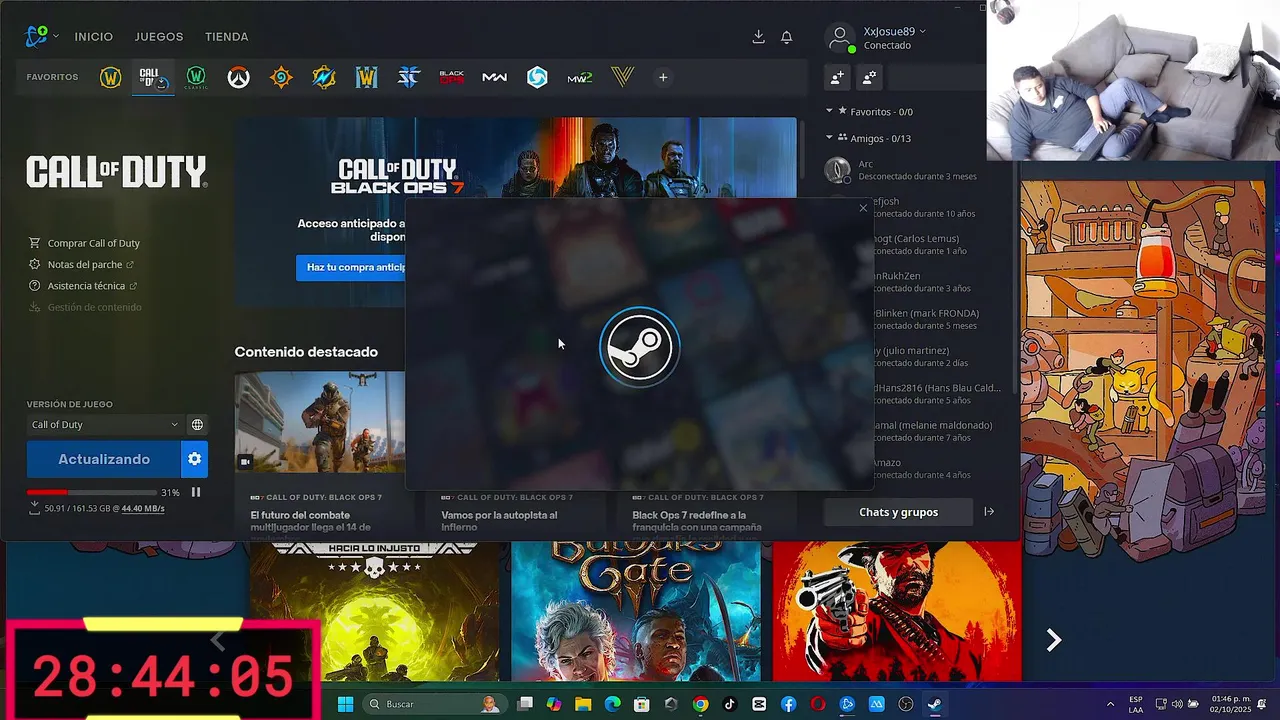Go to the JUEGOS tab
This screenshot has height=720, width=1280.
tap(159, 37)
